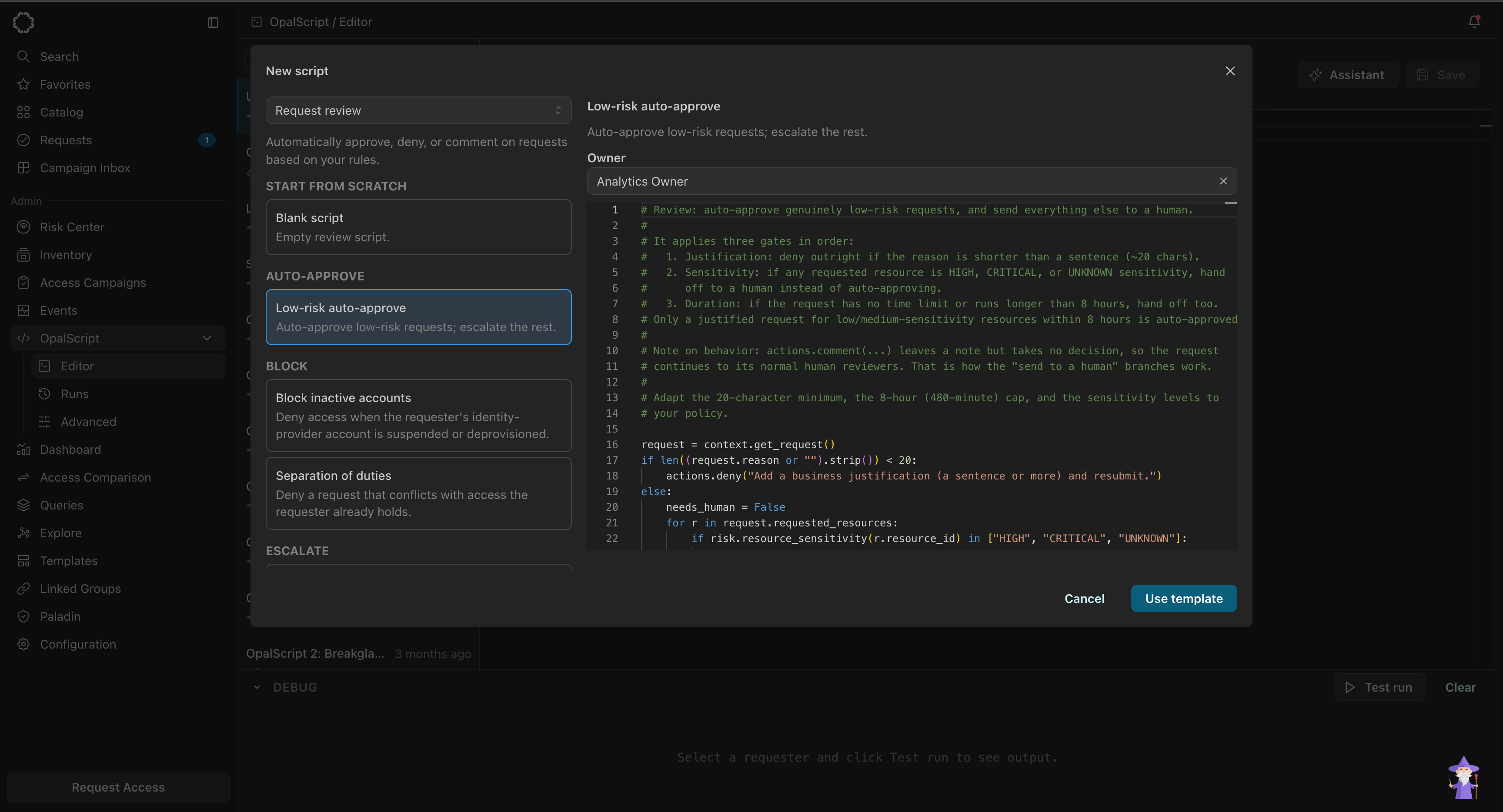Select the Block inactive accounts template

[x=418, y=415]
